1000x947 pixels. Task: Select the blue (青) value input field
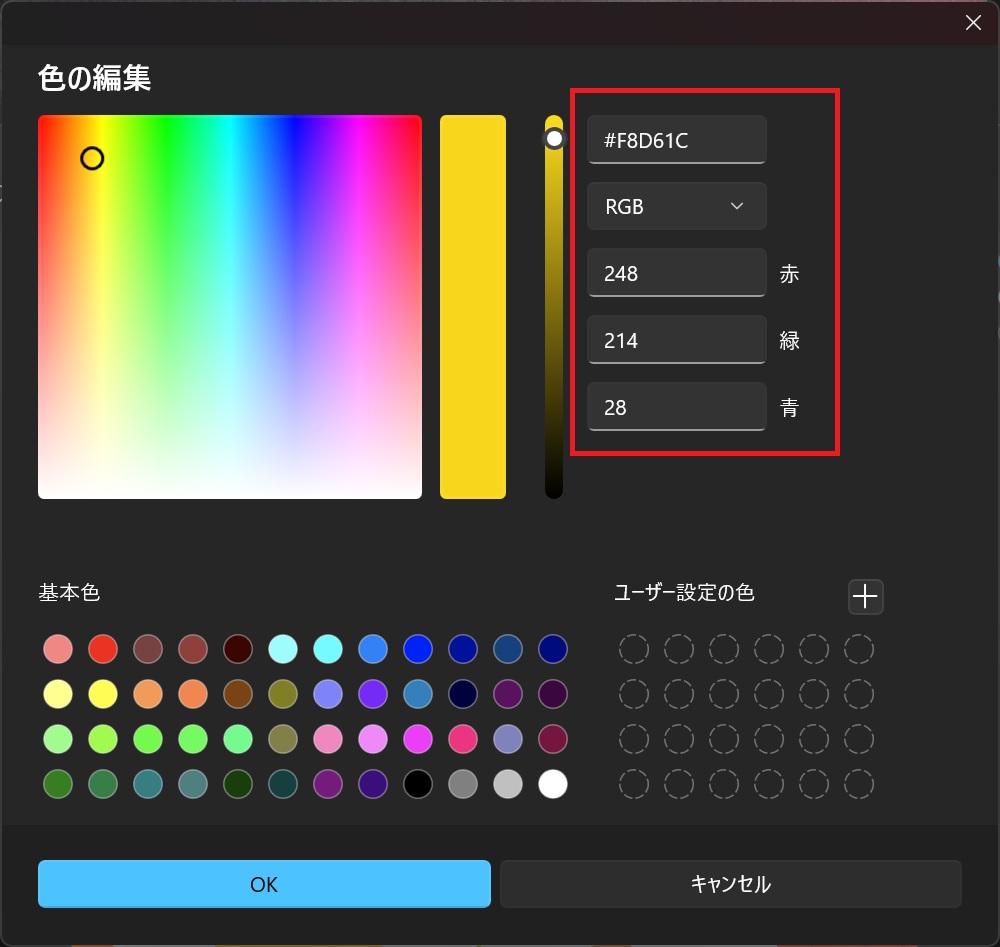click(676, 407)
